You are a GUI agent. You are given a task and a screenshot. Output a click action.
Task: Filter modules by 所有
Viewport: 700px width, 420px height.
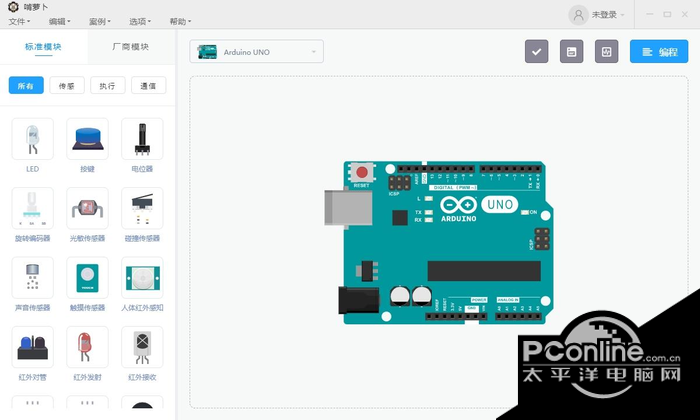click(x=26, y=85)
